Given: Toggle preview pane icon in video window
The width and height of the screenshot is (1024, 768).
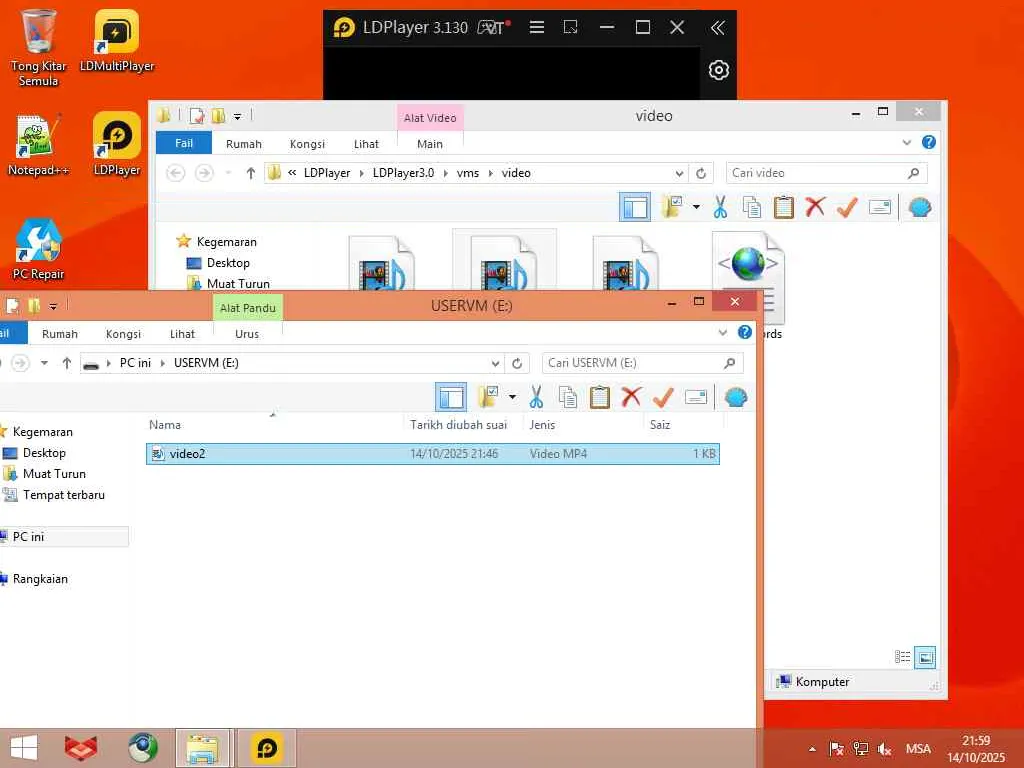Looking at the screenshot, I should (x=635, y=208).
